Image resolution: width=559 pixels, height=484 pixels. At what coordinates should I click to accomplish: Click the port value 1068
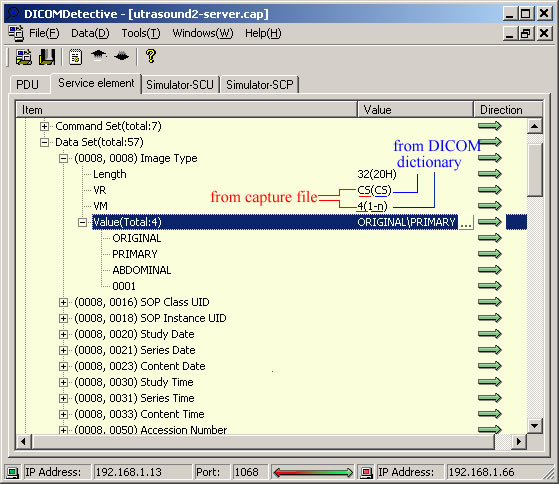coord(250,473)
